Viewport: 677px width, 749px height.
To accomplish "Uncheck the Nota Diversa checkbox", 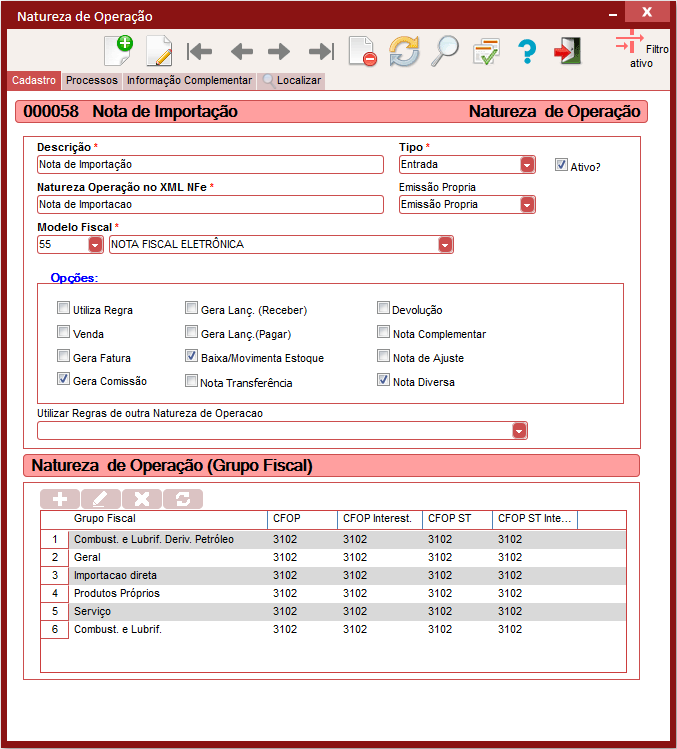I will coord(383,380).
